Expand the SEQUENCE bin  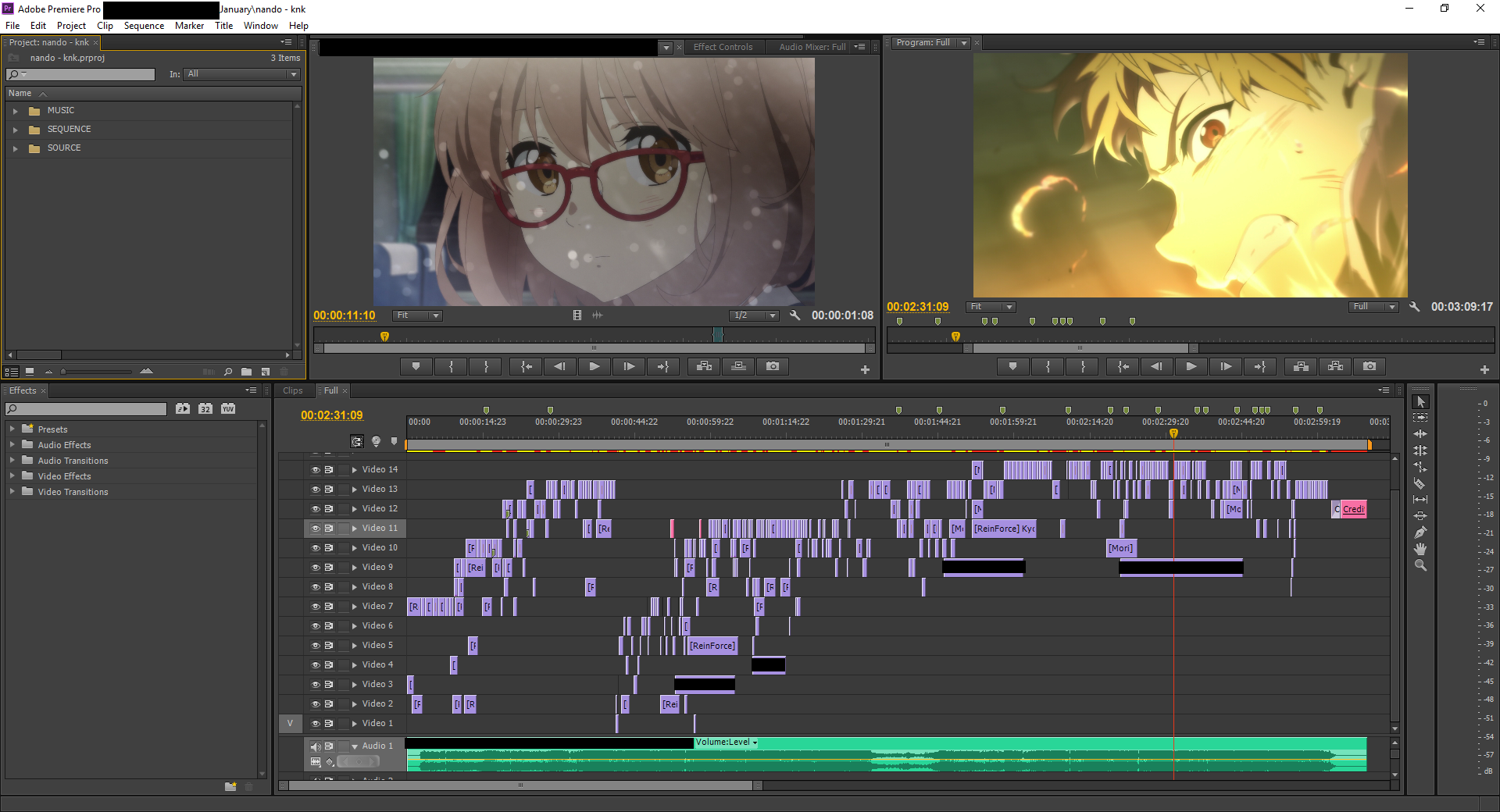15,130
